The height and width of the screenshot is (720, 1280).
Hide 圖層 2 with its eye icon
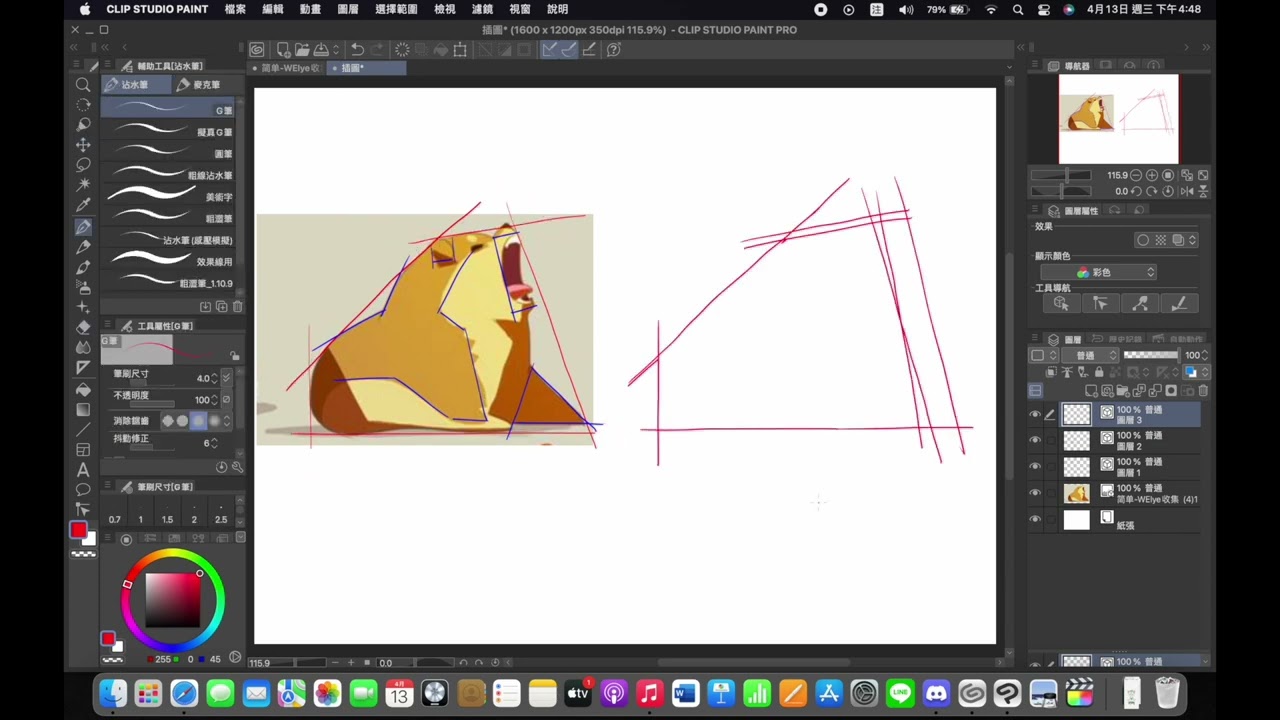pyautogui.click(x=1035, y=441)
